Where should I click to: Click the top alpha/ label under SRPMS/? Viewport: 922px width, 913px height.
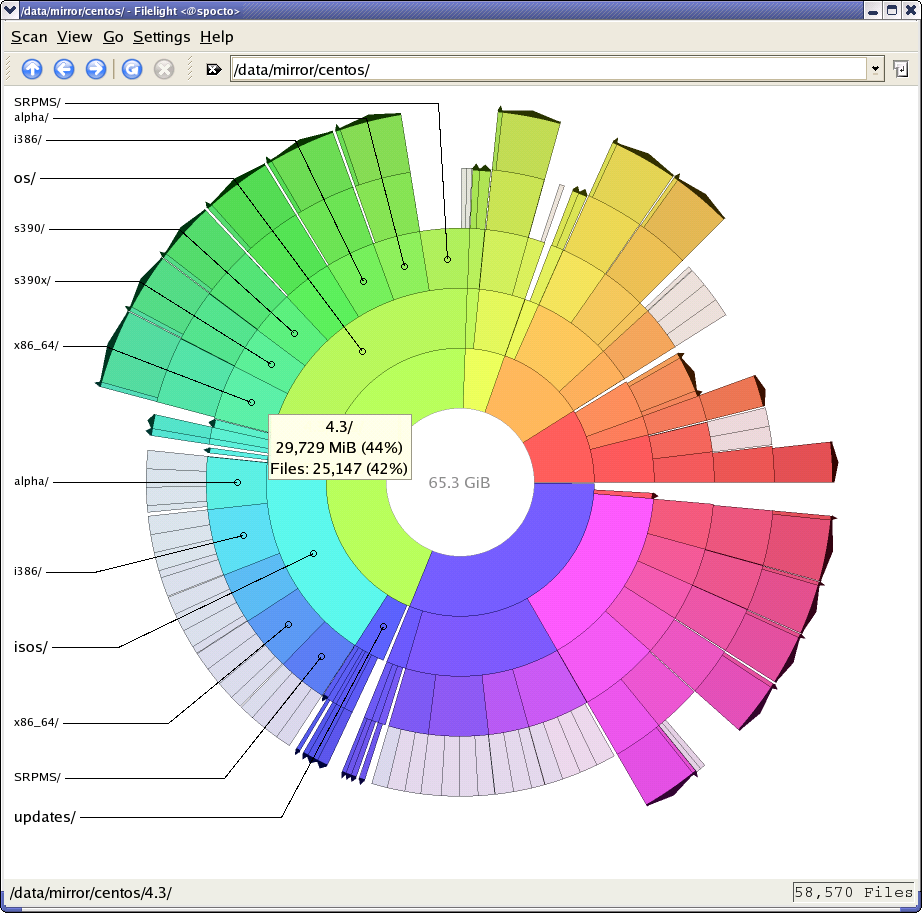pos(31,117)
